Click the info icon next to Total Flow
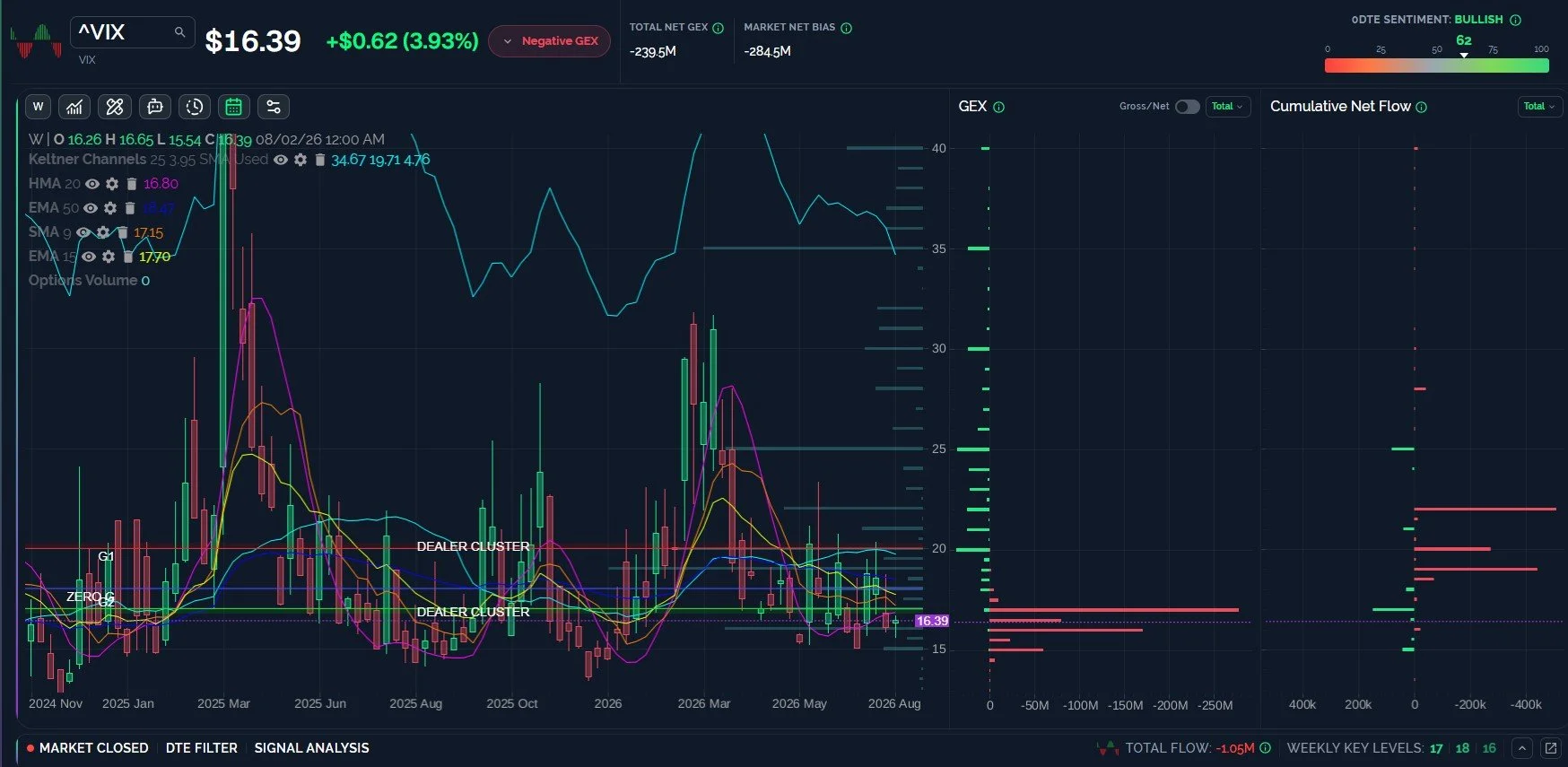This screenshot has width=1568, height=767. (x=1265, y=748)
